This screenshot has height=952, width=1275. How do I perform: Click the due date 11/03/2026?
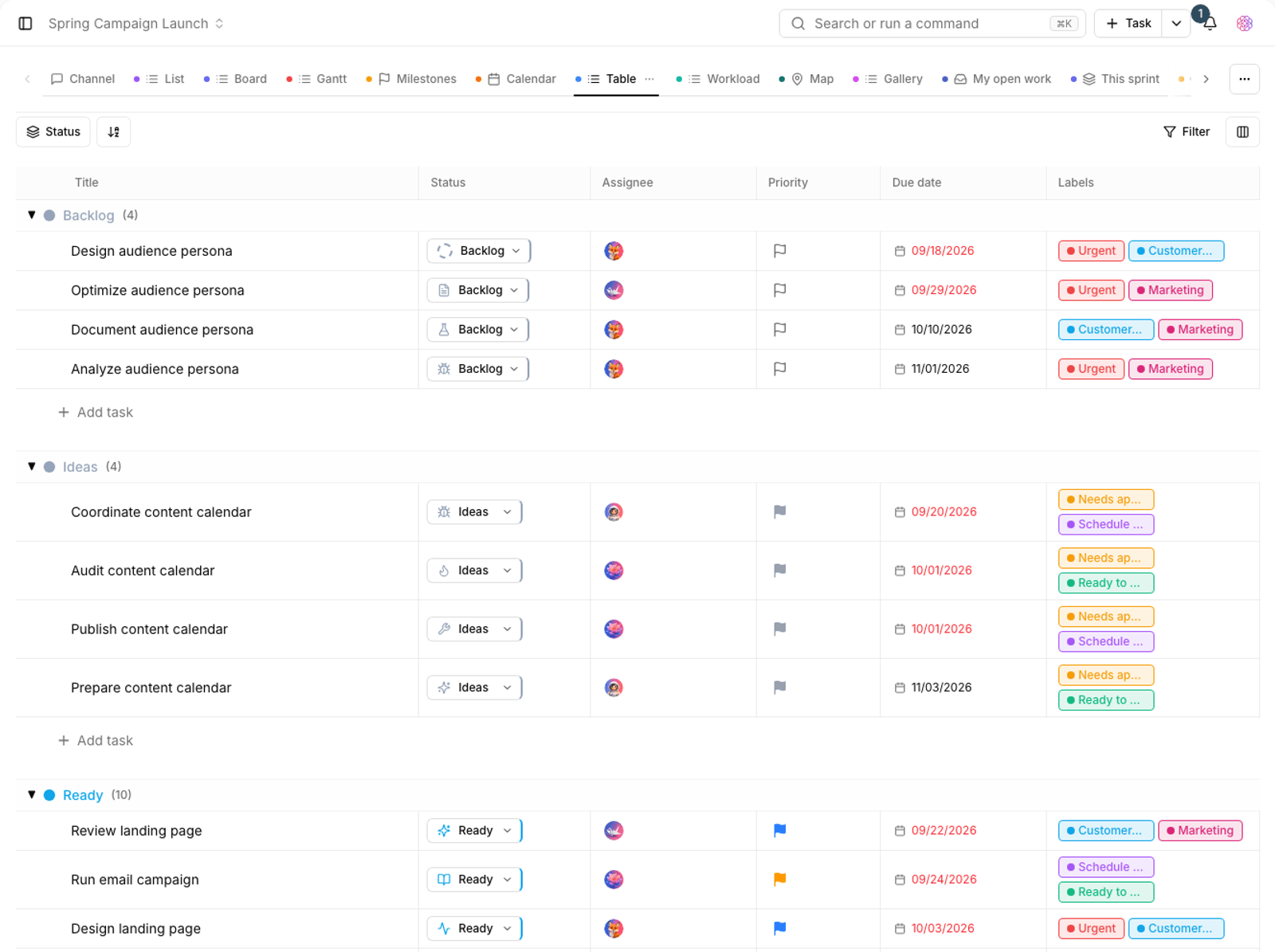tap(941, 688)
